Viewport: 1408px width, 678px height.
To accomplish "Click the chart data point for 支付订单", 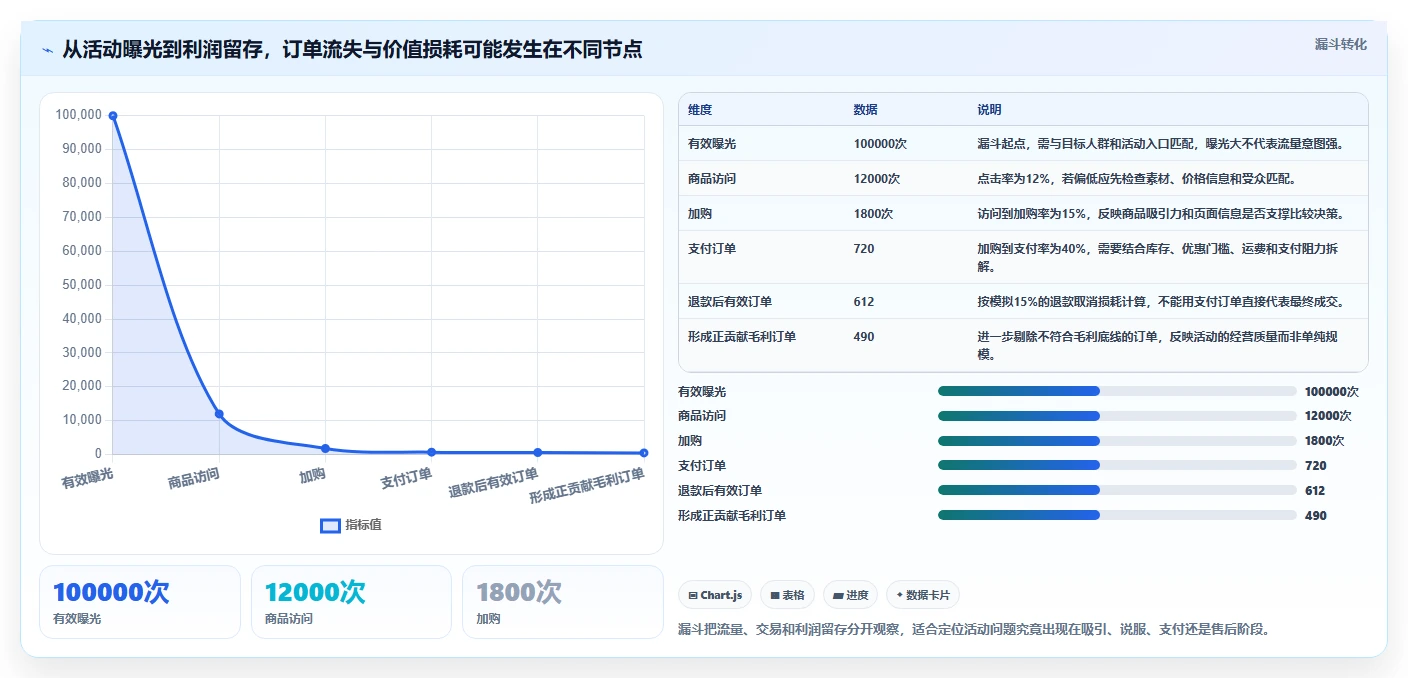I will [x=431, y=452].
